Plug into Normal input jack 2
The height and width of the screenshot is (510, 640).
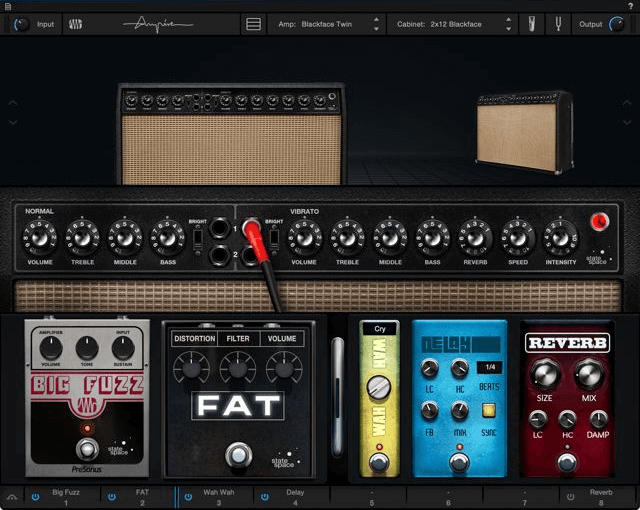[x=219, y=255]
